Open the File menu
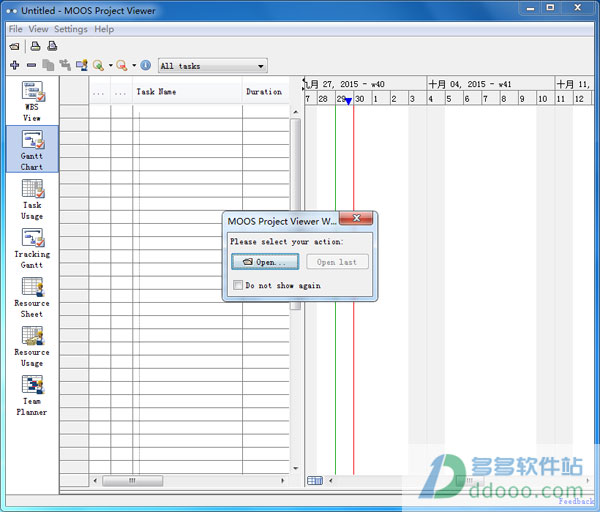 coord(16,29)
